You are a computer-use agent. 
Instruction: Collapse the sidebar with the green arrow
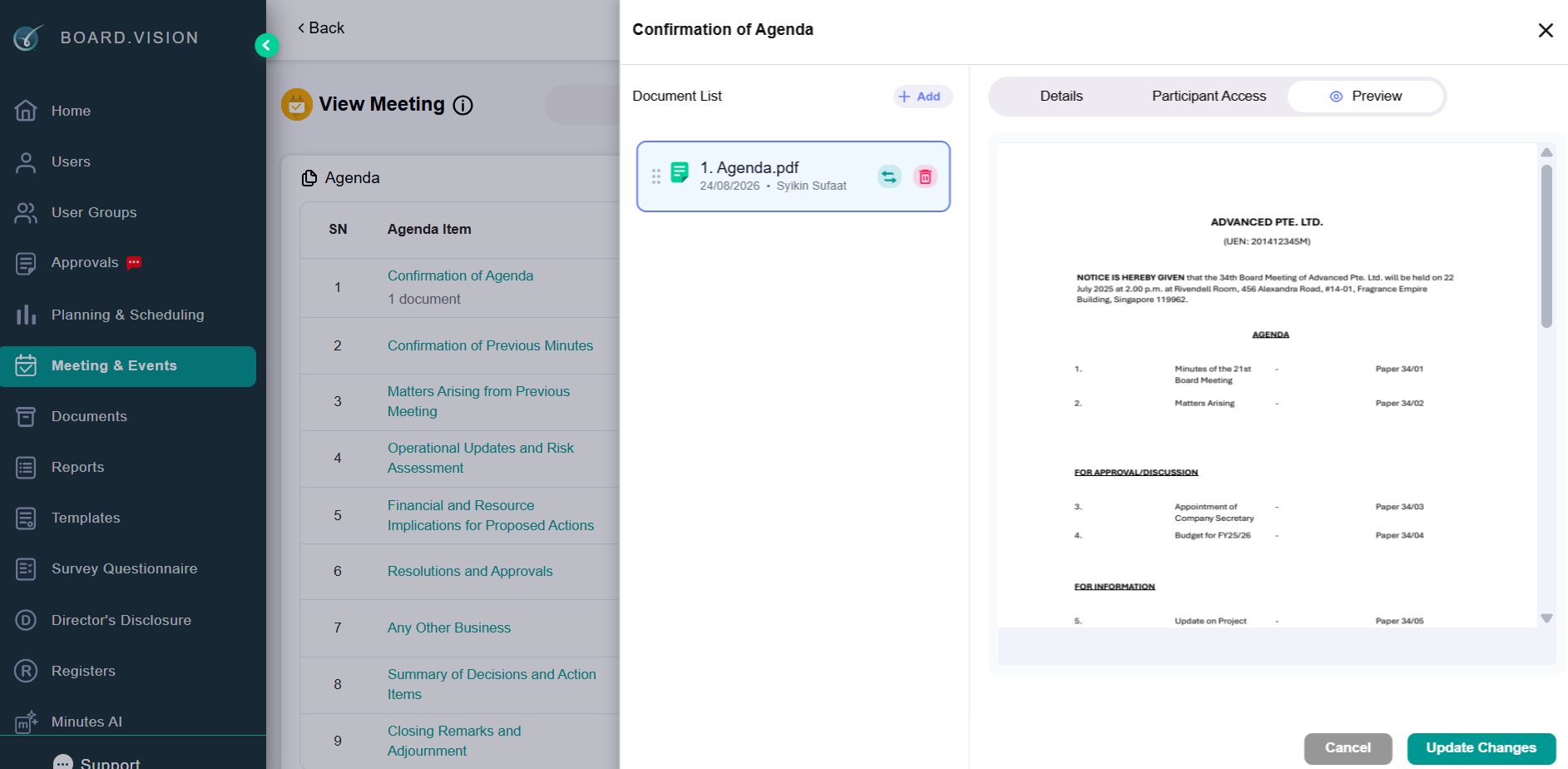click(266, 45)
